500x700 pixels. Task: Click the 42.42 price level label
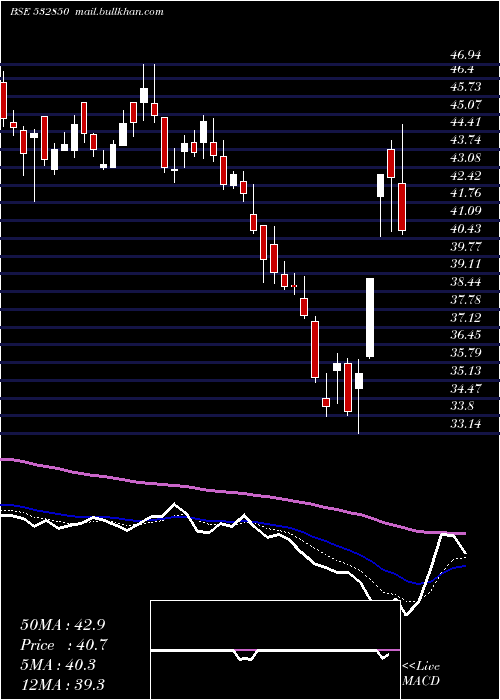pos(466,175)
